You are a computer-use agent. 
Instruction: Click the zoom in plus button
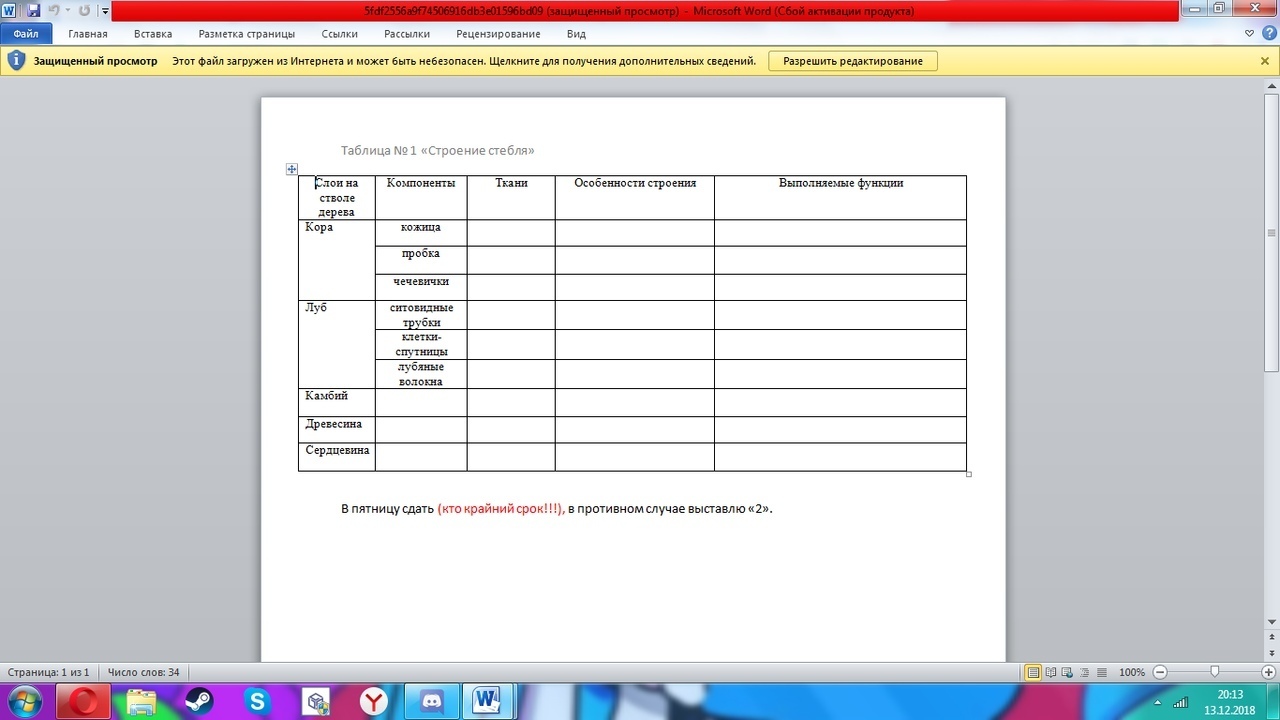1269,672
